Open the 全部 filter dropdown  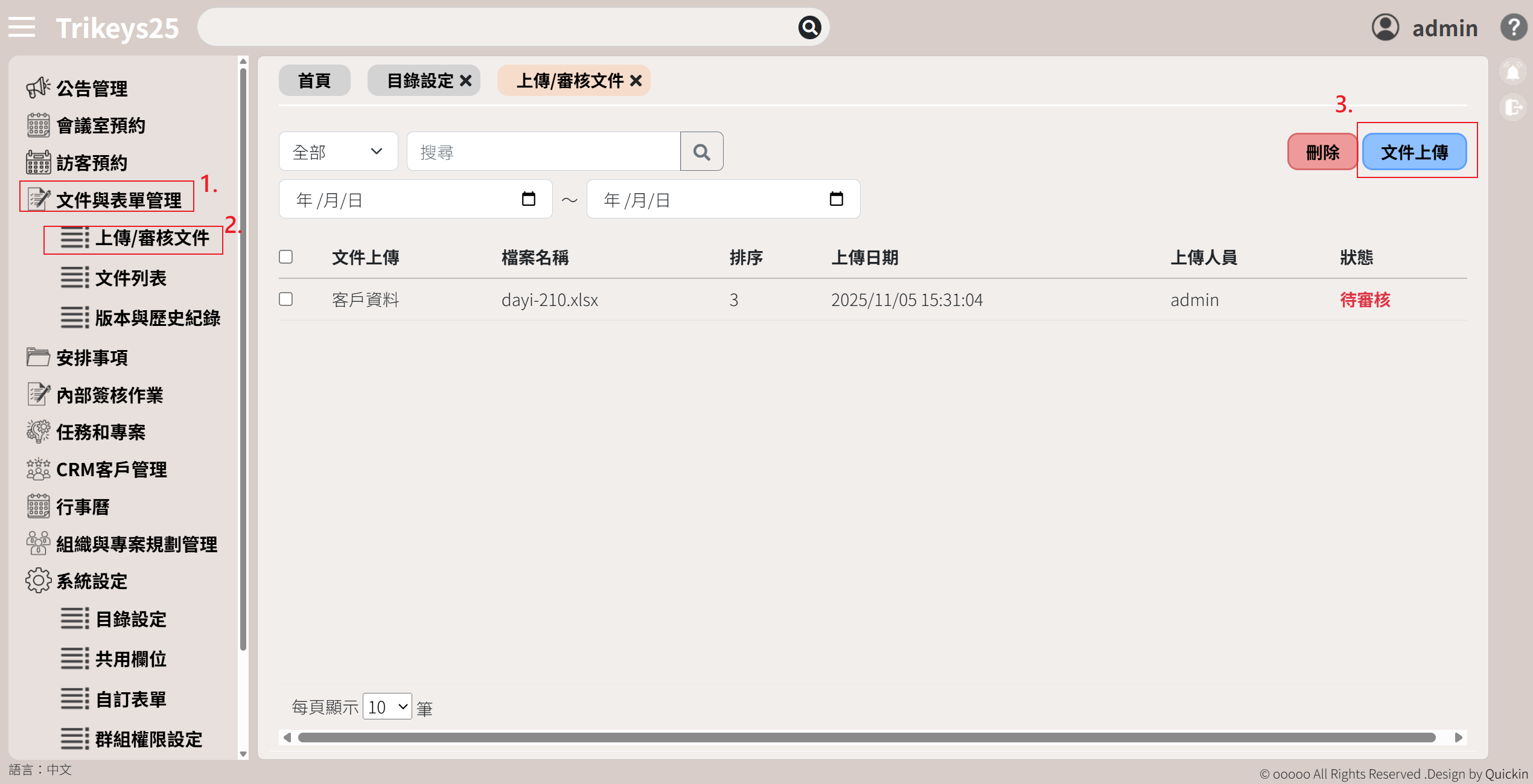338,152
